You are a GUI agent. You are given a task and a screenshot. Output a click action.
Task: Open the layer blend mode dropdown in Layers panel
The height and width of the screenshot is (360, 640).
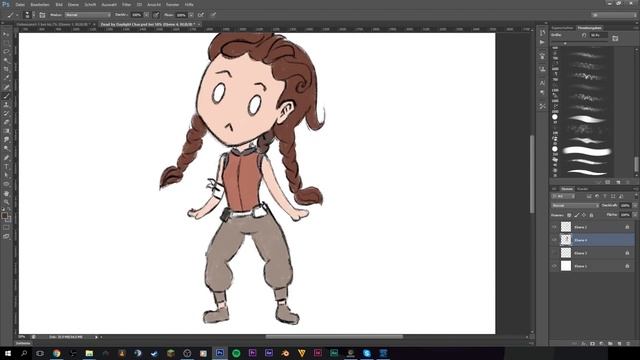coord(575,205)
